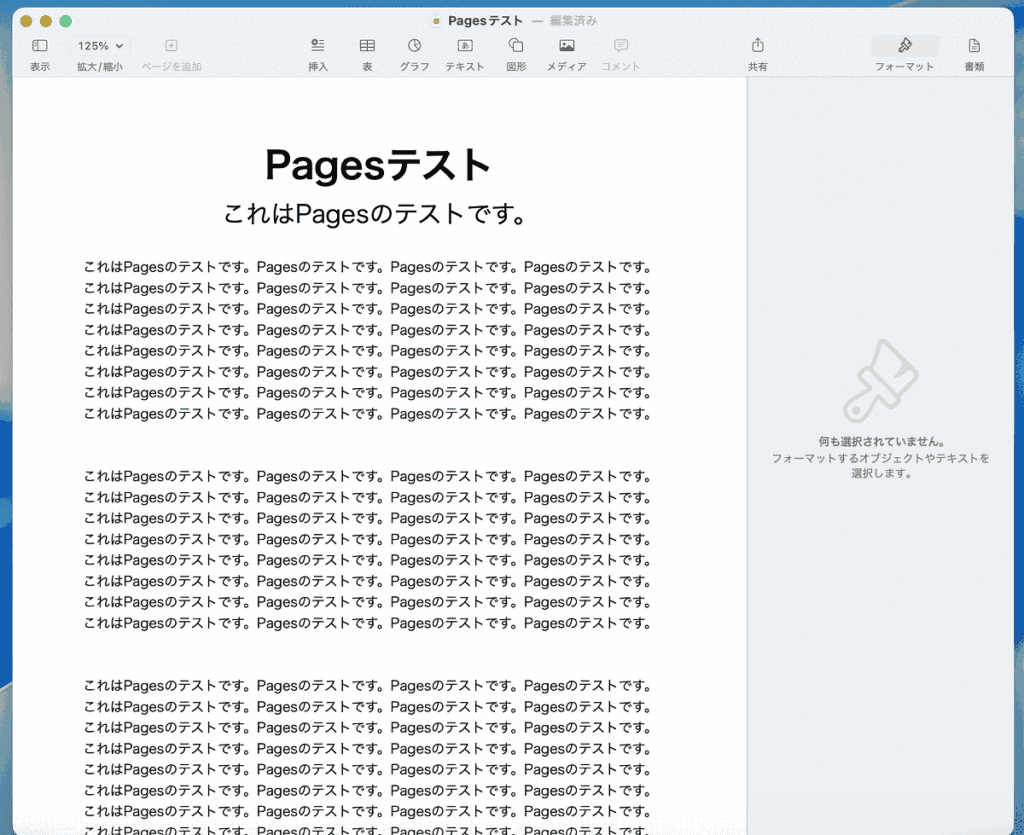Open the View (表示) sidebar menu icon
This screenshot has height=835, width=1024.
[39, 46]
